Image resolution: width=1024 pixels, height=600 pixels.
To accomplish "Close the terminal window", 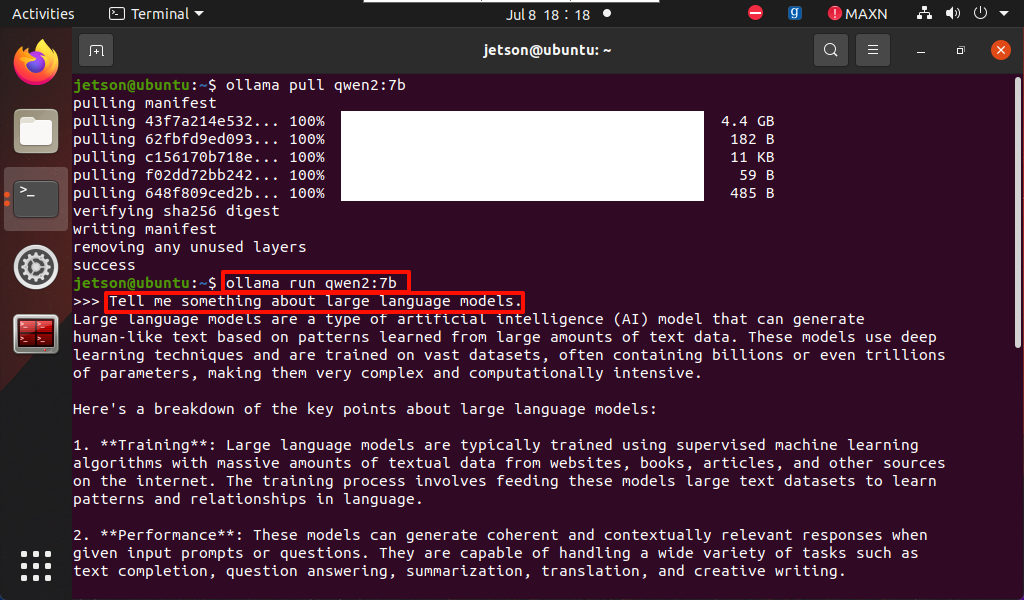I will (1000, 50).
